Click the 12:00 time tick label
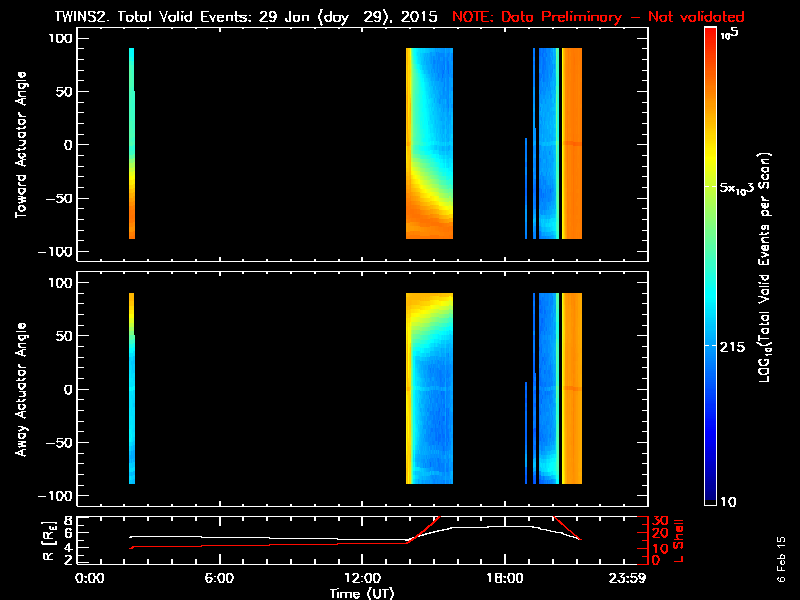This screenshot has height=600, width=800. pyautogui.click(x=365, y=578)
